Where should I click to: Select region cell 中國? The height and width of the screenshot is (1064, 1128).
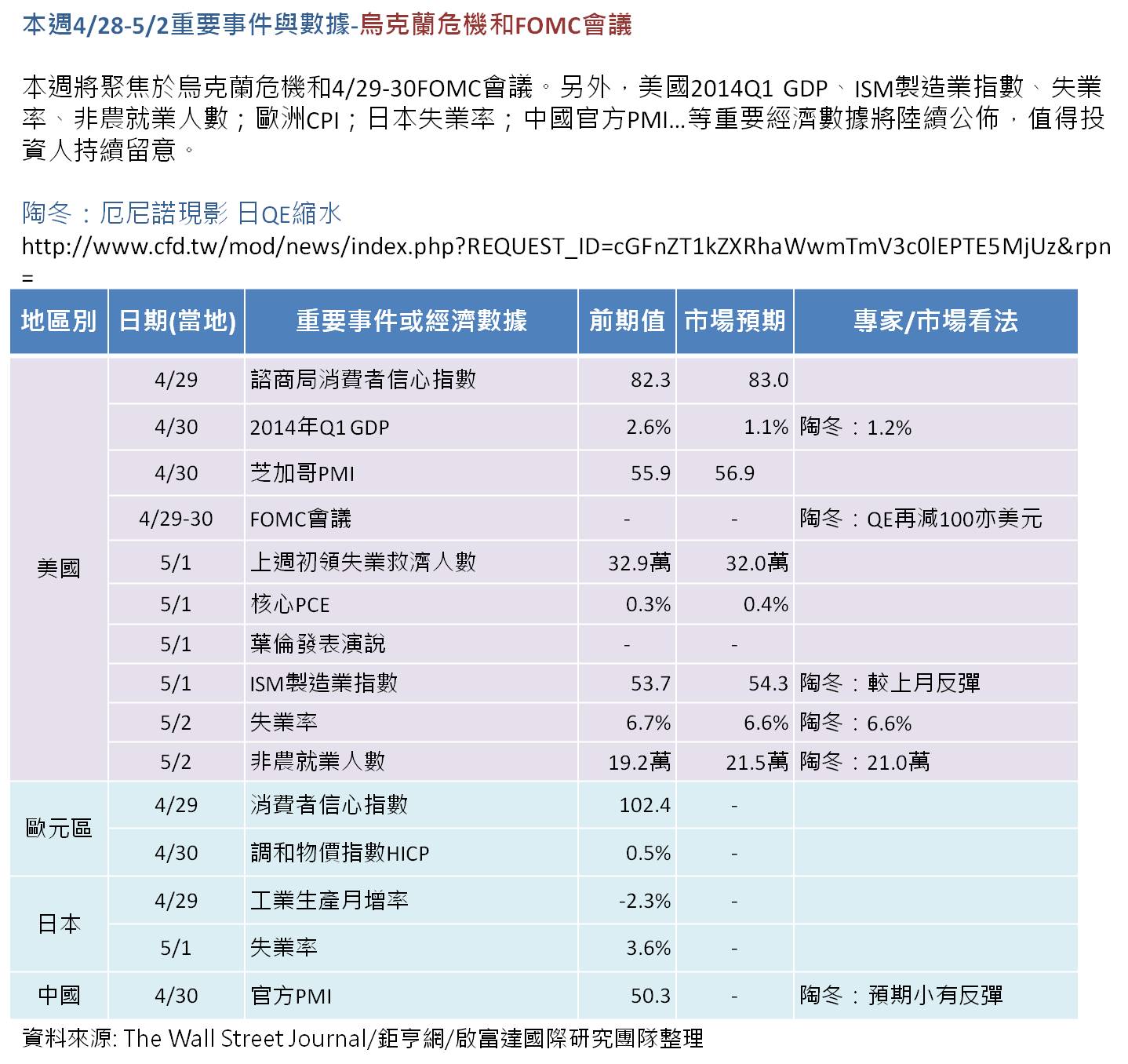click(x=59, y=996)
